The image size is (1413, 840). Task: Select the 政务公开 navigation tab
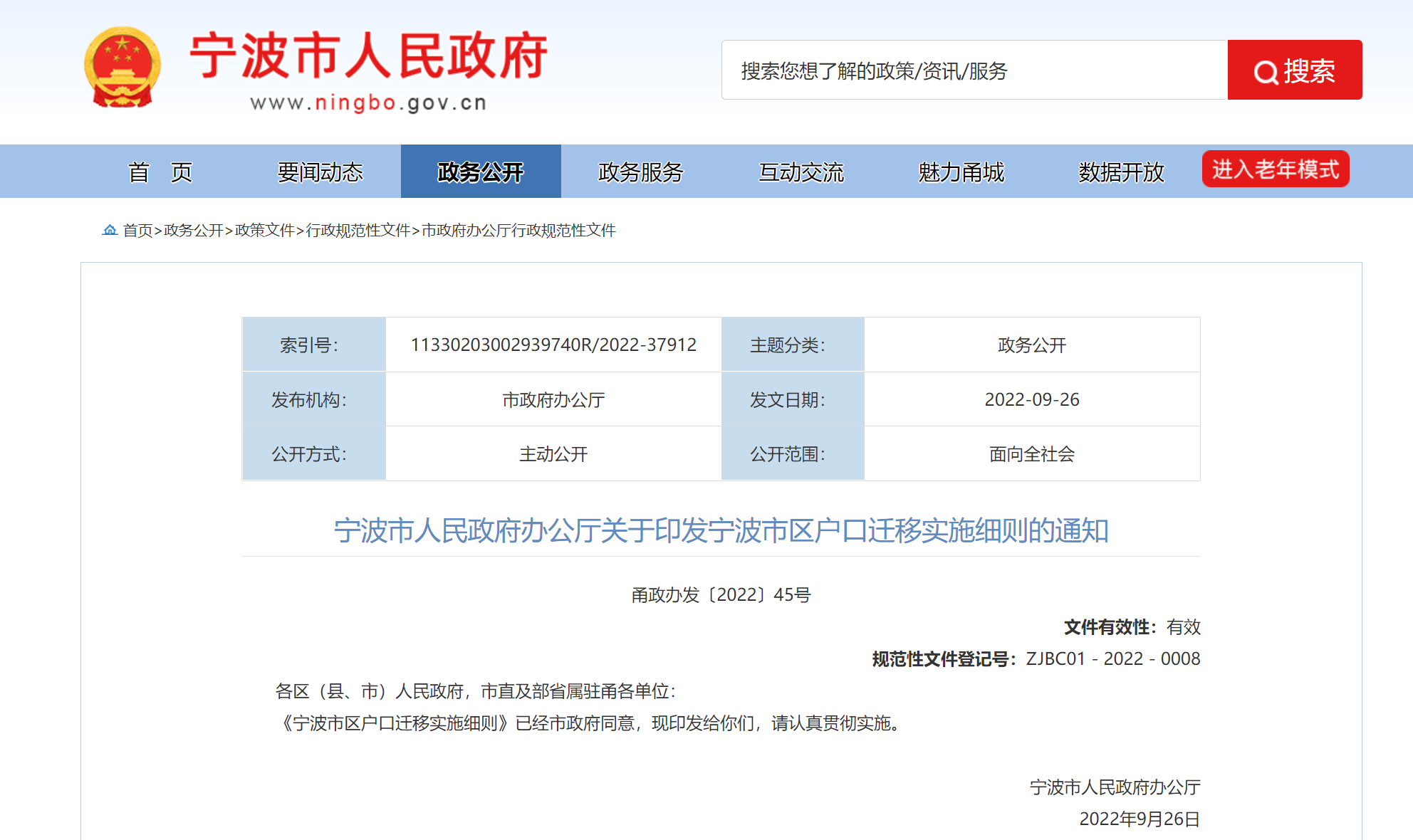(481, 172)
